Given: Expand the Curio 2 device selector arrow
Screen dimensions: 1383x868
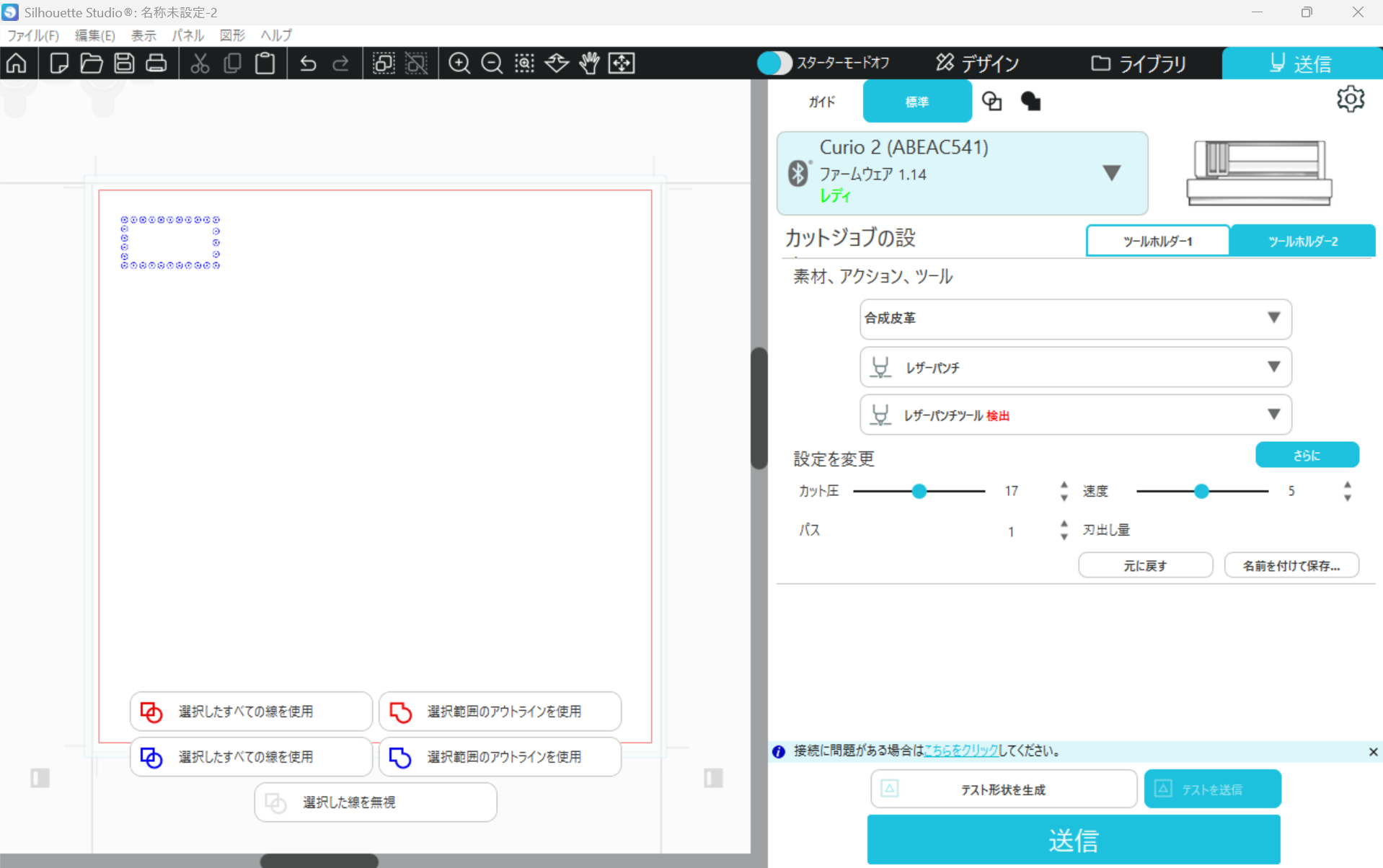Looking at the screenshot, I should pos(1111,173).
